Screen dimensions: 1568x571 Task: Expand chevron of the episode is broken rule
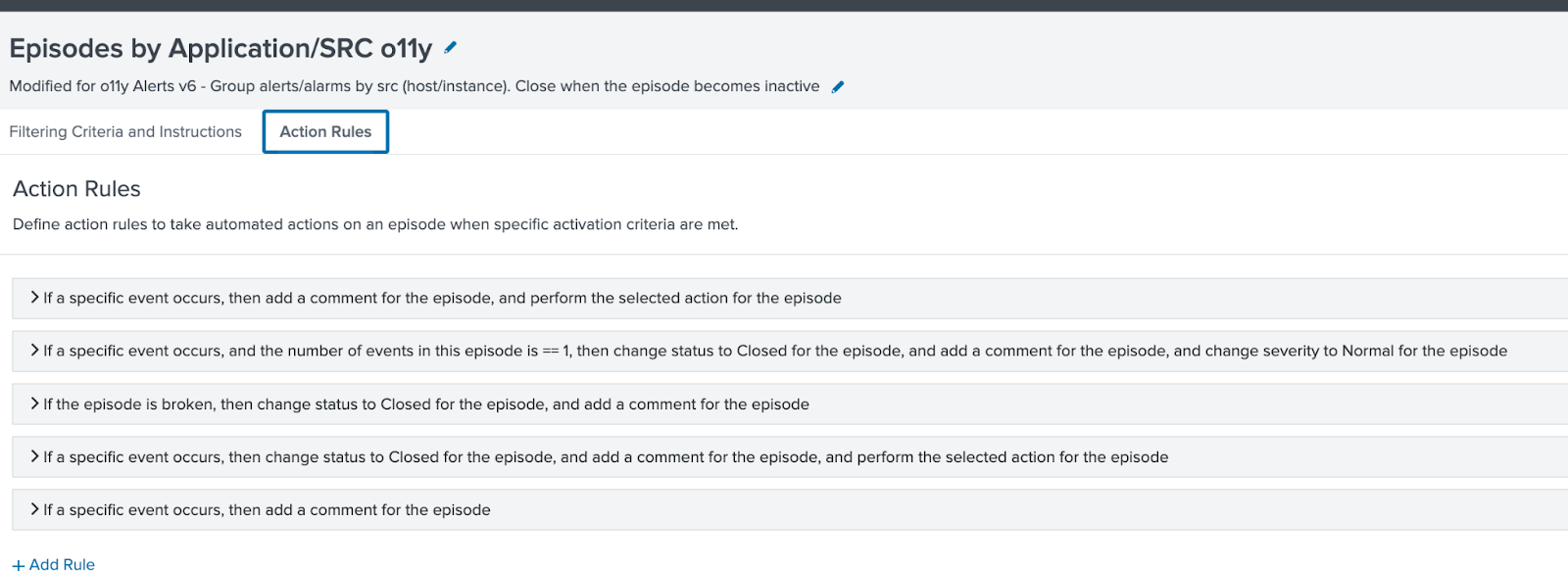34,403
